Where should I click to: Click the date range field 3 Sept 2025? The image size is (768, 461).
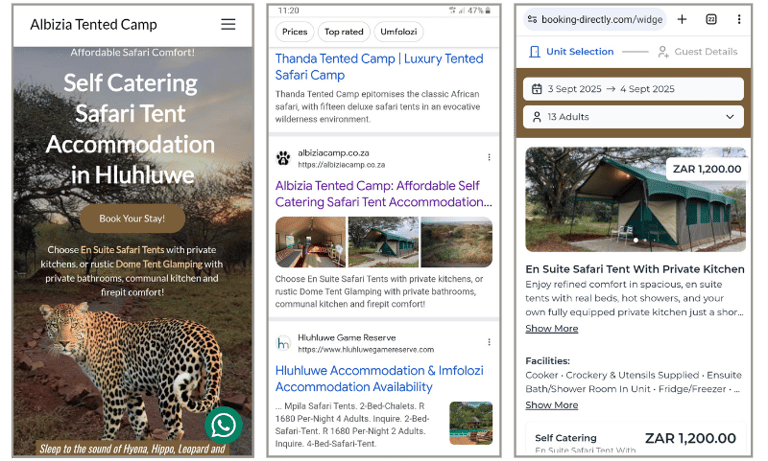pyautogui.click(x=633, y=89)
